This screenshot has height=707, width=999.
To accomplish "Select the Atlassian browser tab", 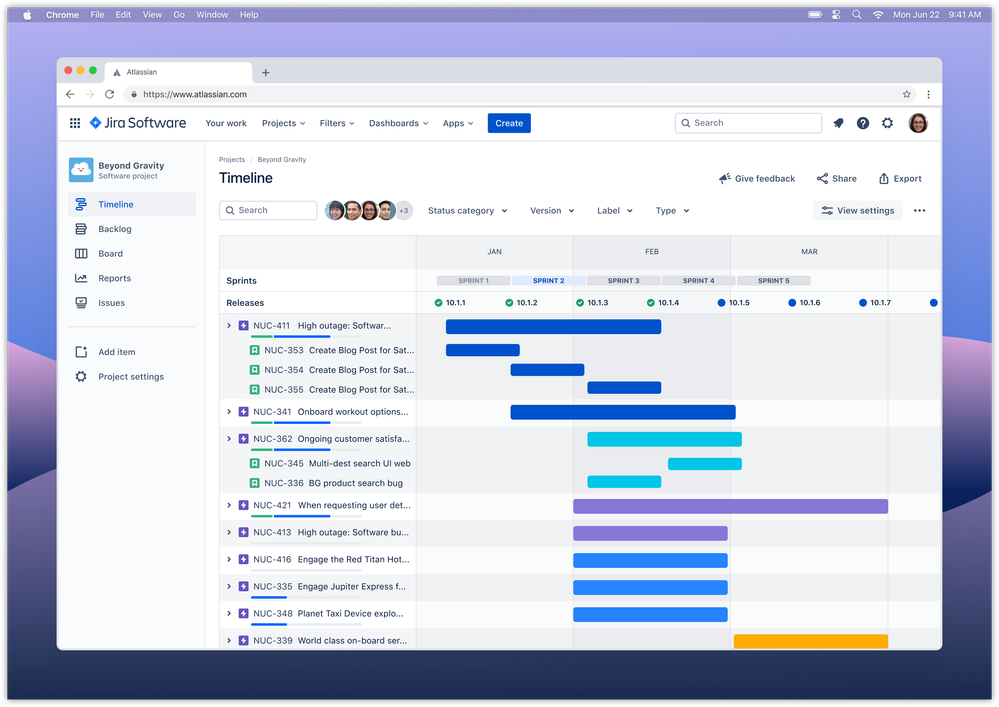I will (x=178, y=73).
